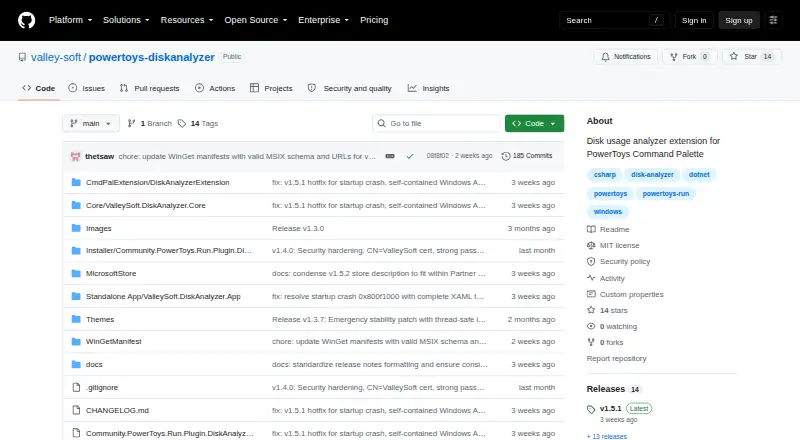Click the Notifications bell icon
Image resolution: width=800 pixels, height=440 pixels.
coord(605,57)
